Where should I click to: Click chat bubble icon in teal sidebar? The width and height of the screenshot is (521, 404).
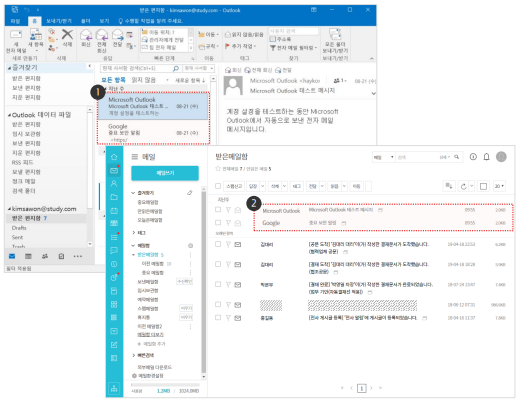point(114,250)
